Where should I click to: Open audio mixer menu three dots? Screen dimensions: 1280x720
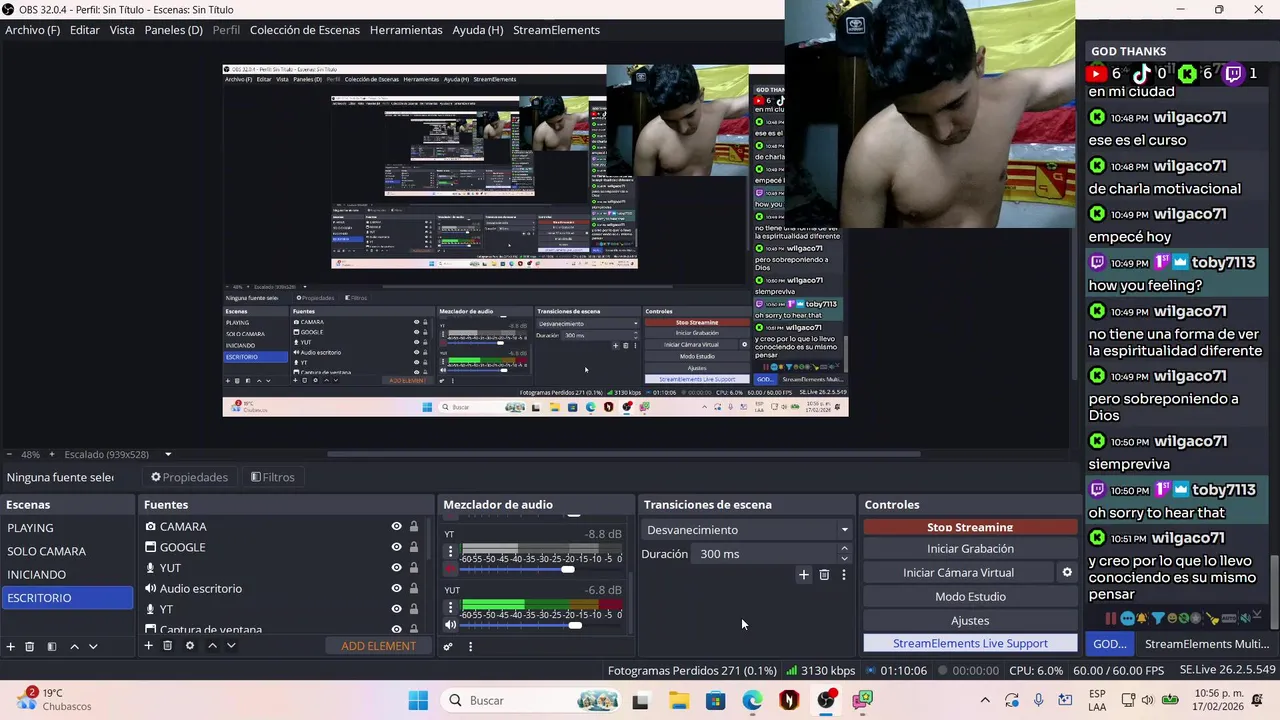[470, 646]
